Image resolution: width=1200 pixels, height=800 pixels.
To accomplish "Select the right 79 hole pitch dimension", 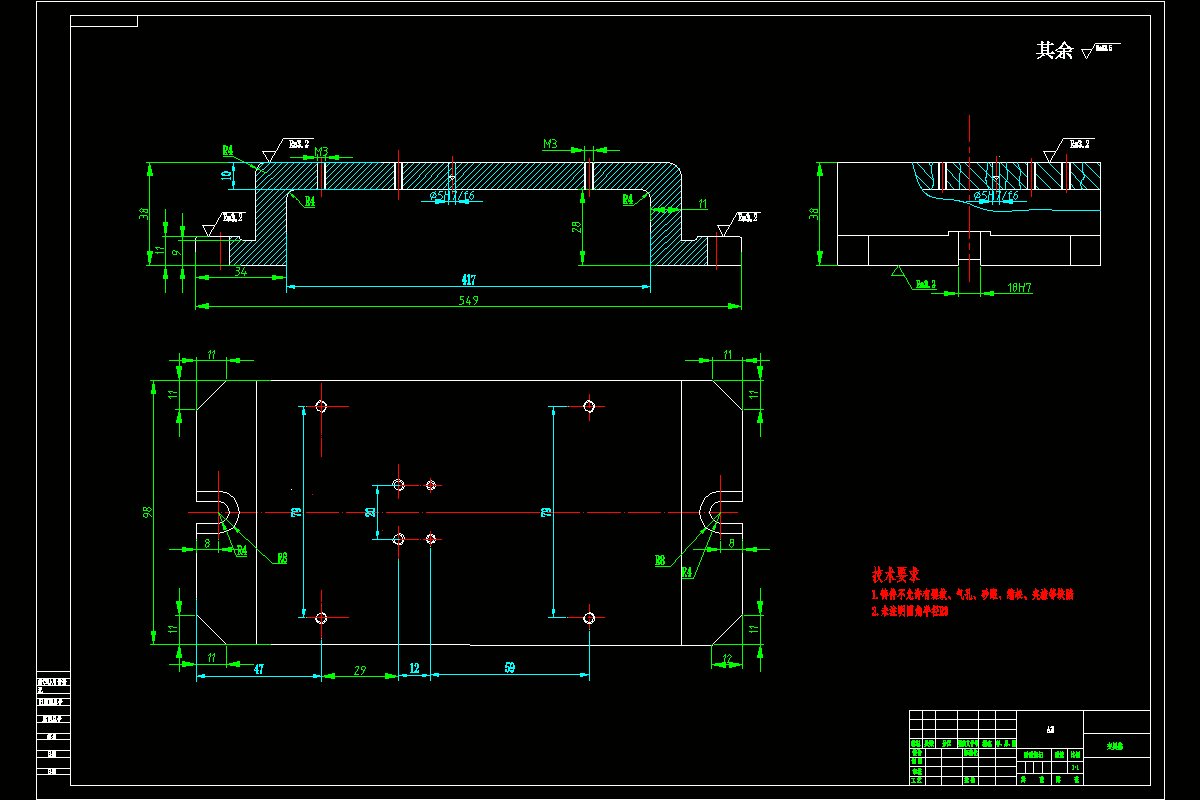I will click(x=546, y=512).
